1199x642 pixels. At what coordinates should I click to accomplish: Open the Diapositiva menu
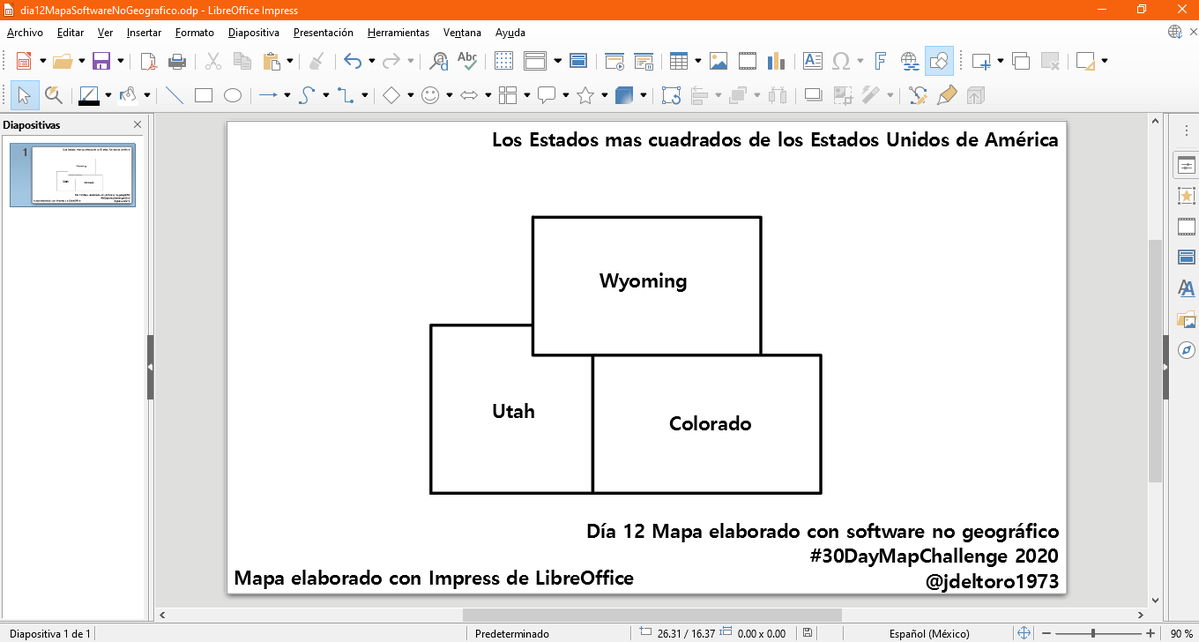coord(253,32)
